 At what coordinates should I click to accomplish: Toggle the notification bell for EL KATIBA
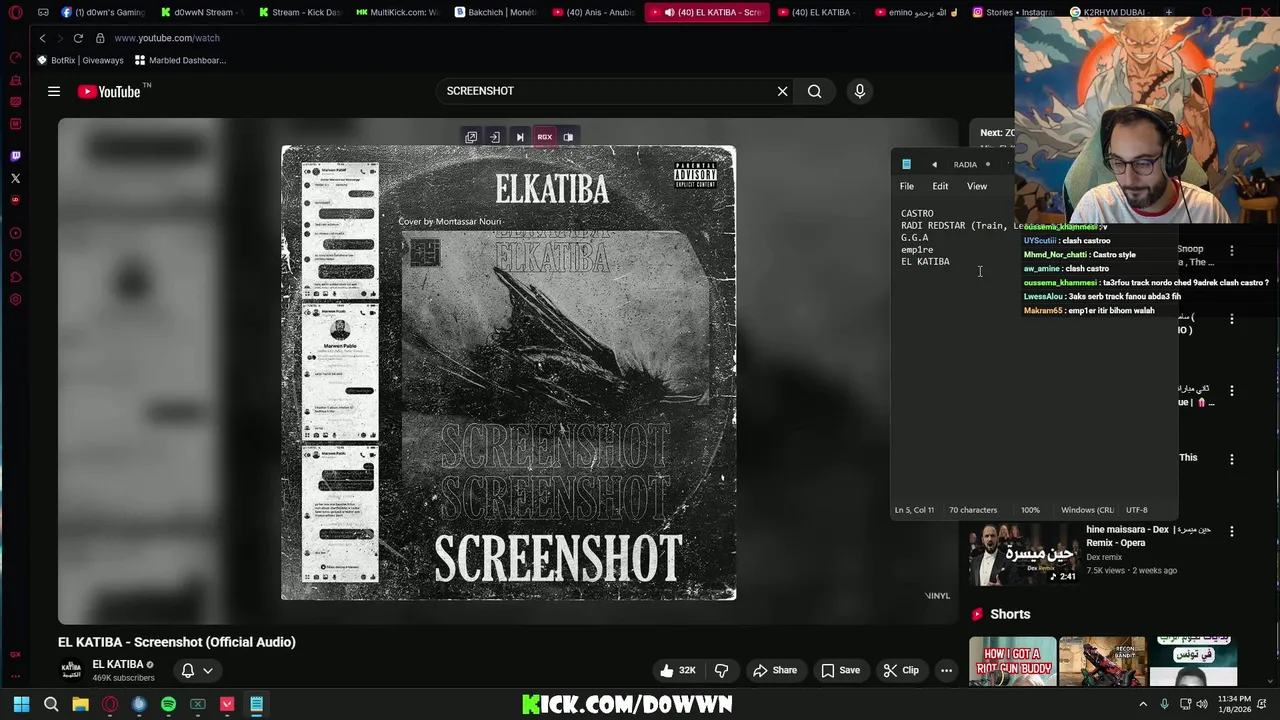click(187, 671)
